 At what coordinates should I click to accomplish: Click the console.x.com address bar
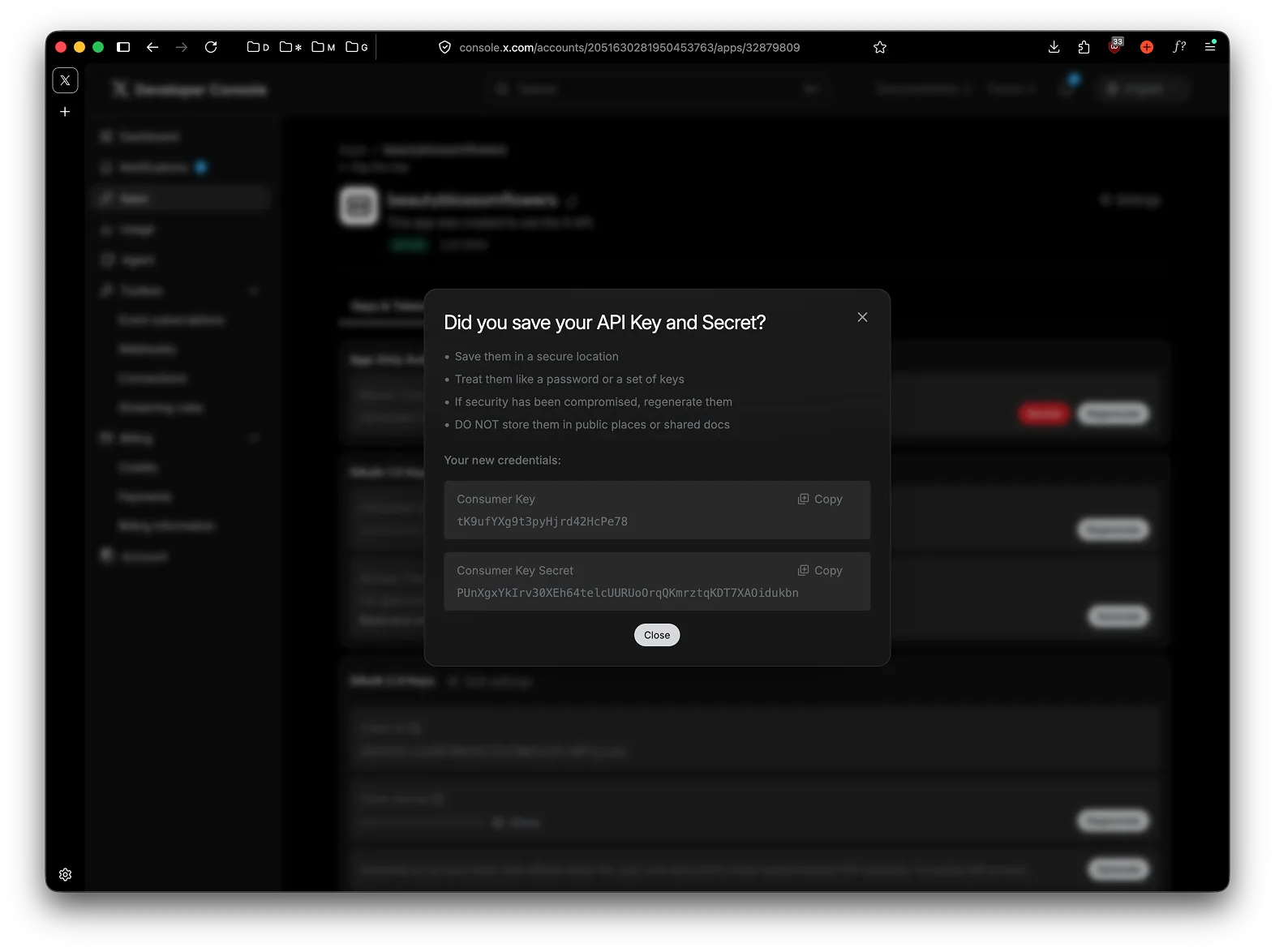tap(629, 48)
